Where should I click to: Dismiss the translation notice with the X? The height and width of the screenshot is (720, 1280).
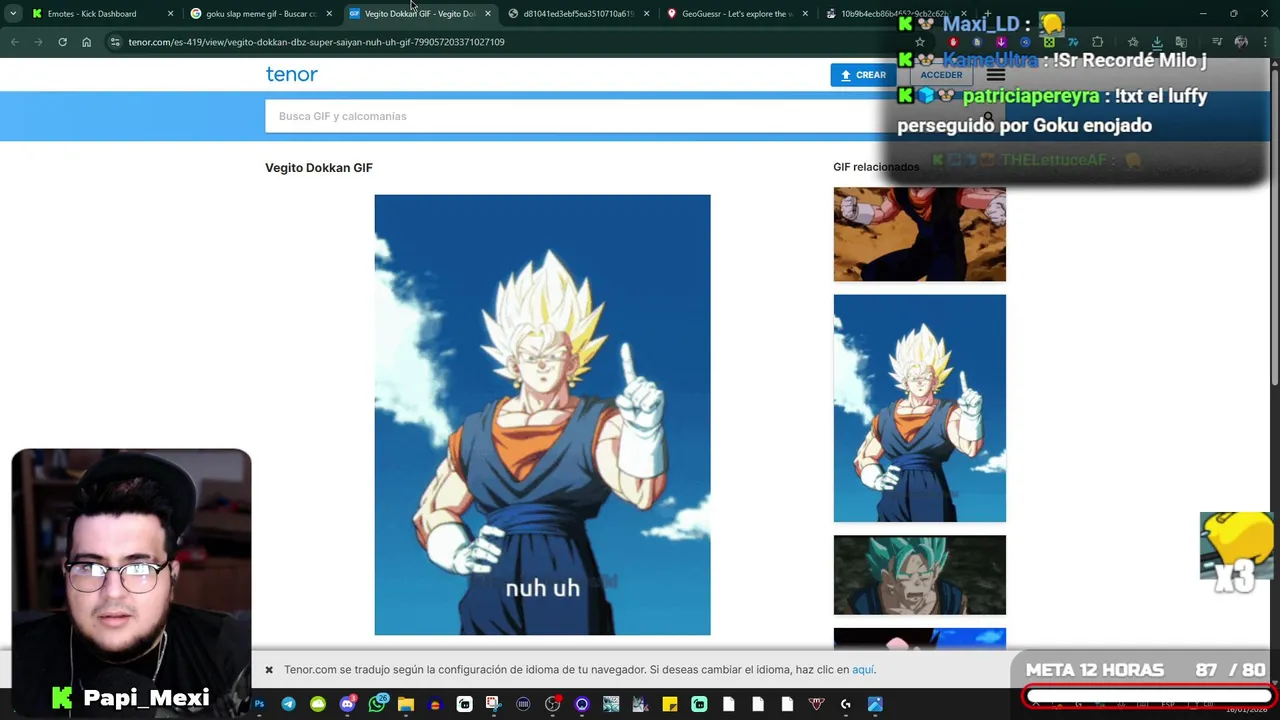click(269, 670)
